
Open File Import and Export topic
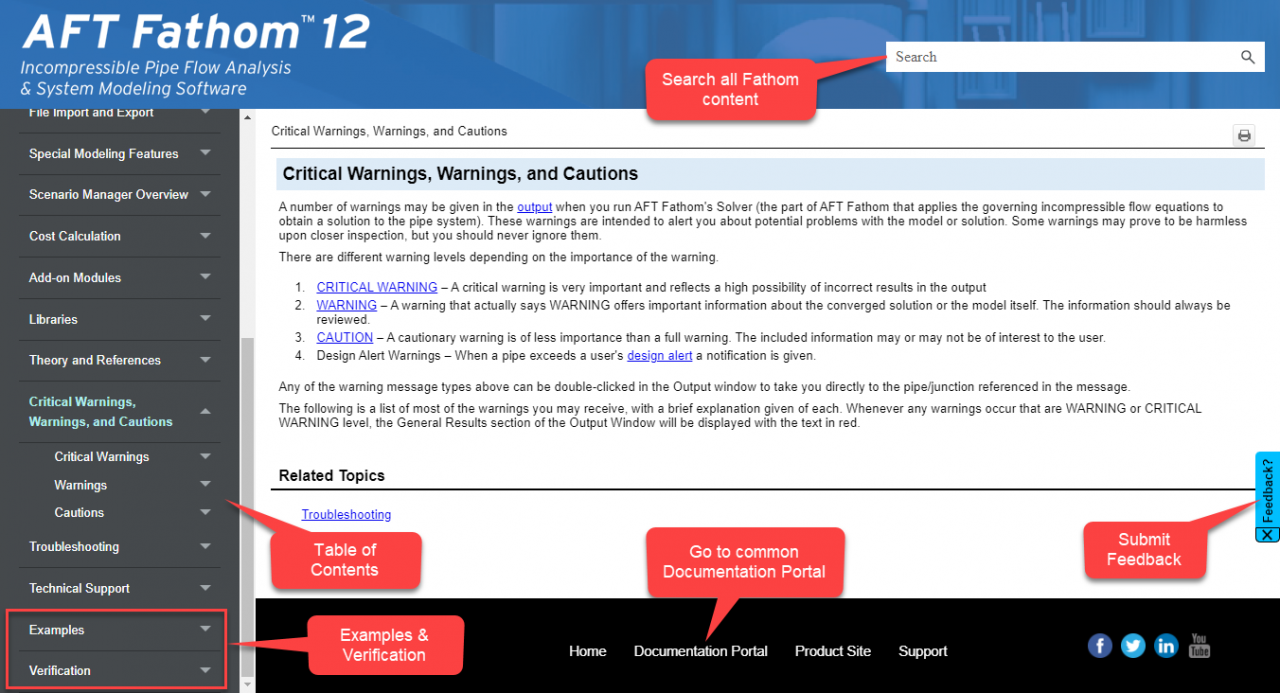coord(91,113)
